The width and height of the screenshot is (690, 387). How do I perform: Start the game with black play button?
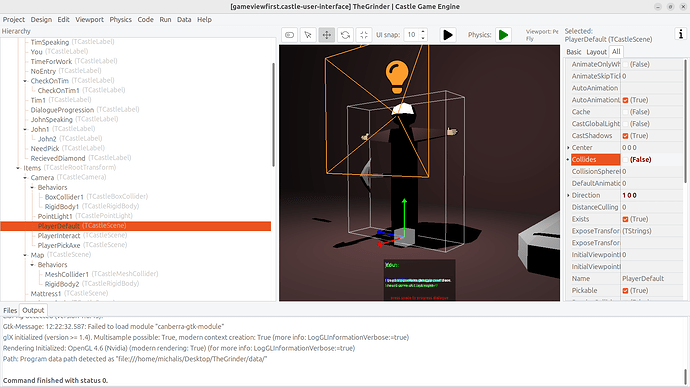click(x=448, y=35)
